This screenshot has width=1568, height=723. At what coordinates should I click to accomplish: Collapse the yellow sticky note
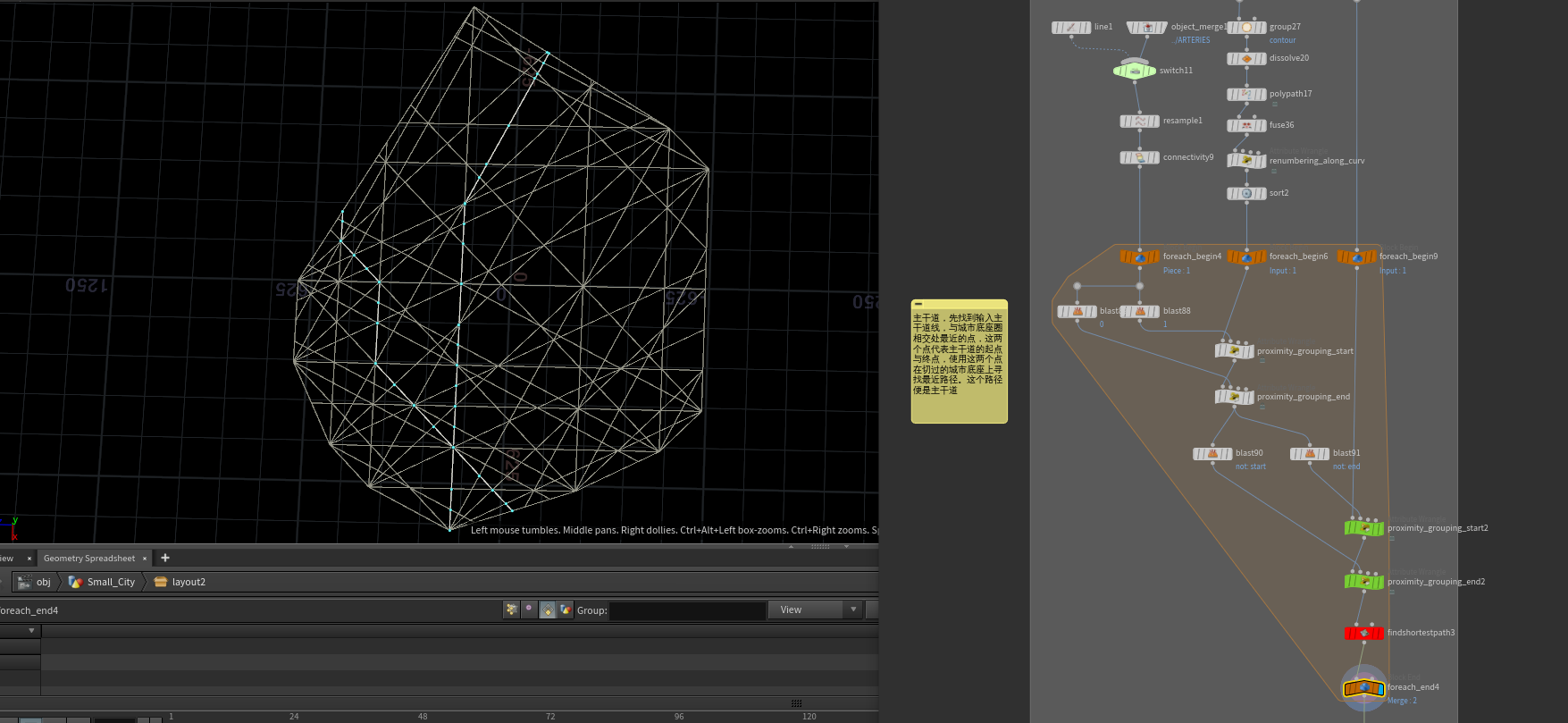918,305
